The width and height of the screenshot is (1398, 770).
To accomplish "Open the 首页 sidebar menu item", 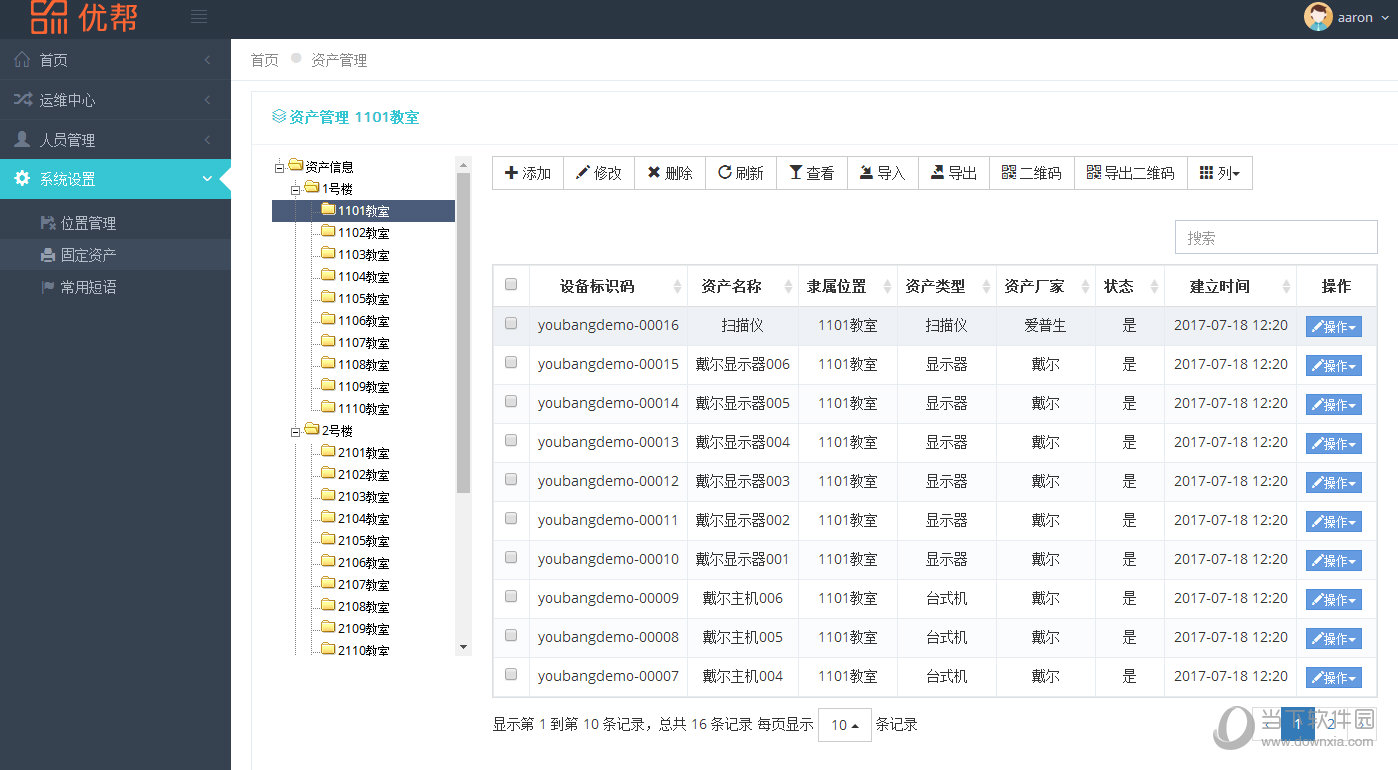I will [x=115, y=60].
